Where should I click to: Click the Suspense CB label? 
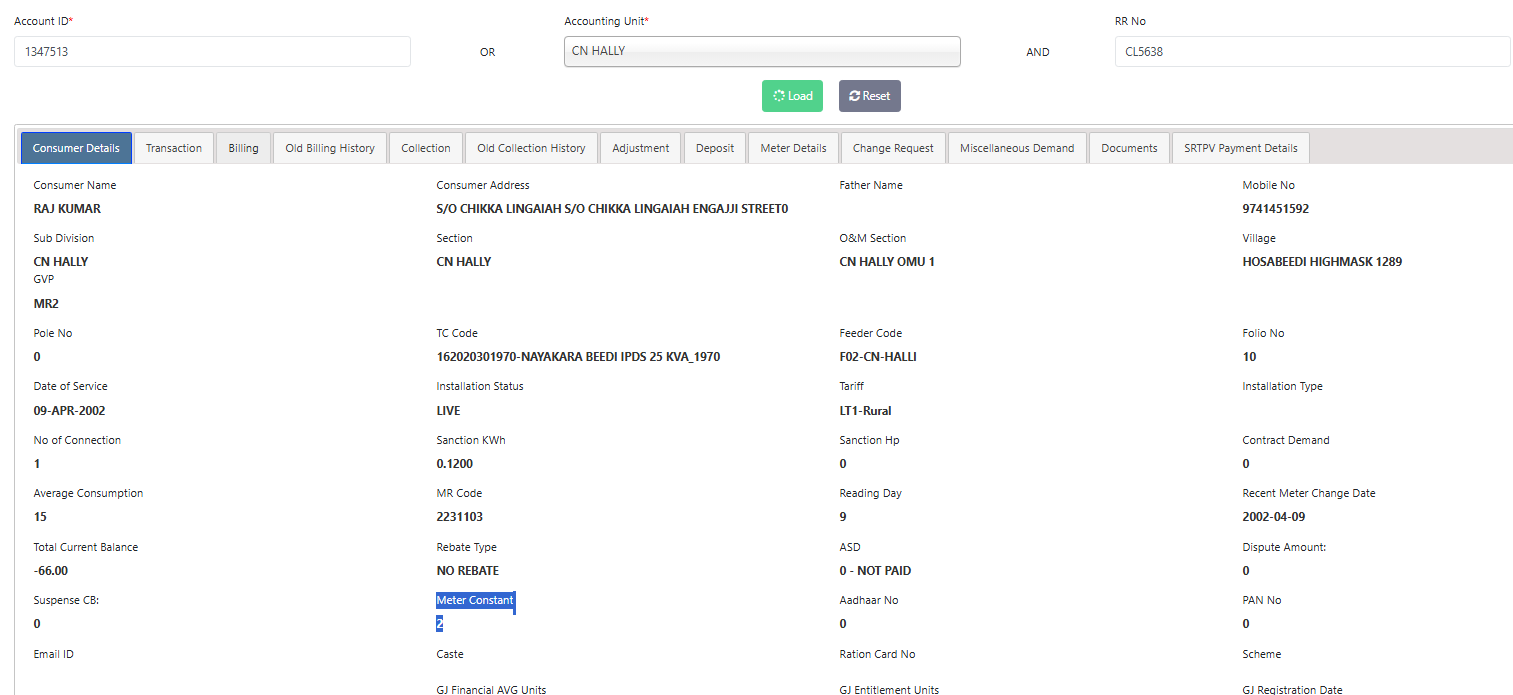pos(66,600)
